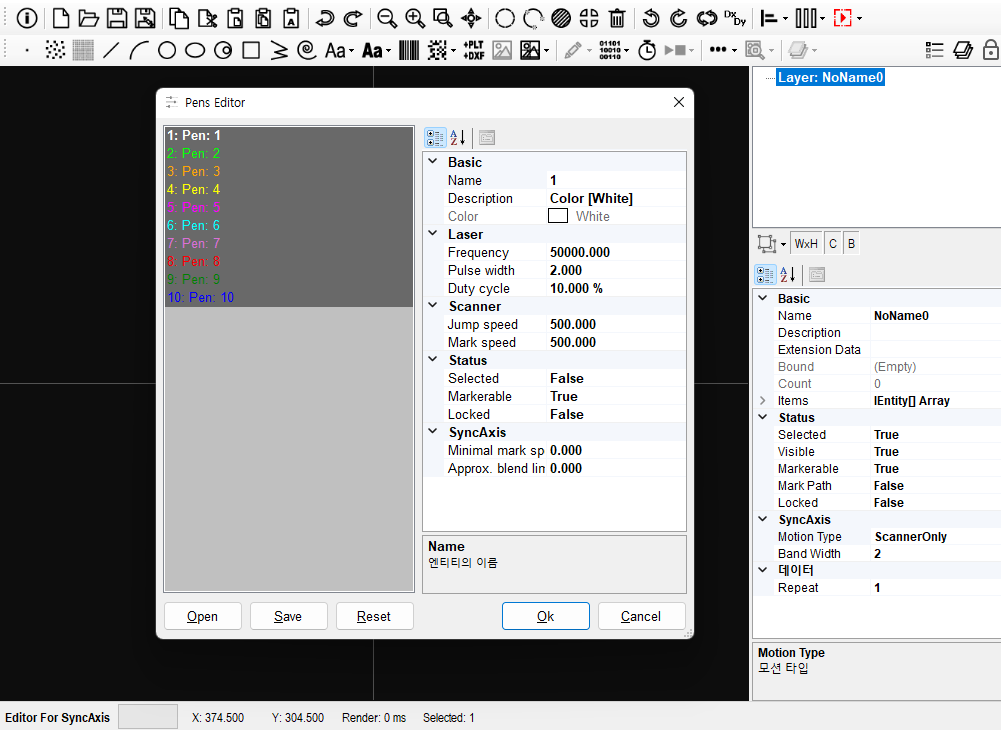Screen dimensions: 1001x730
Task: Collapse the SyncAxis section in Pens Editor
Action: [x=433, y=431]
